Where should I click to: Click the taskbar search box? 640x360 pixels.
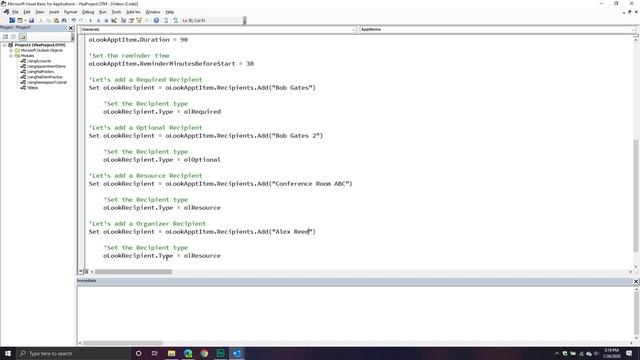[73, 353]
